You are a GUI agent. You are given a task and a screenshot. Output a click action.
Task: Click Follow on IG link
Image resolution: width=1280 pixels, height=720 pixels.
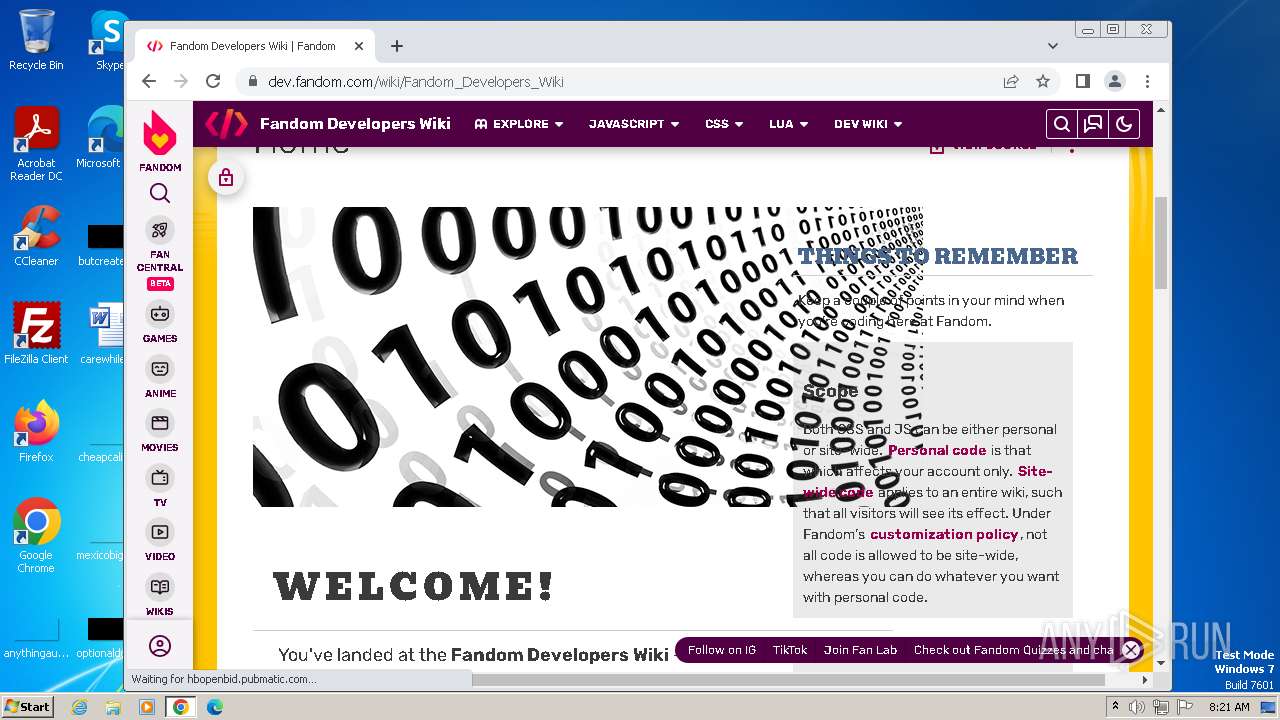722,650
